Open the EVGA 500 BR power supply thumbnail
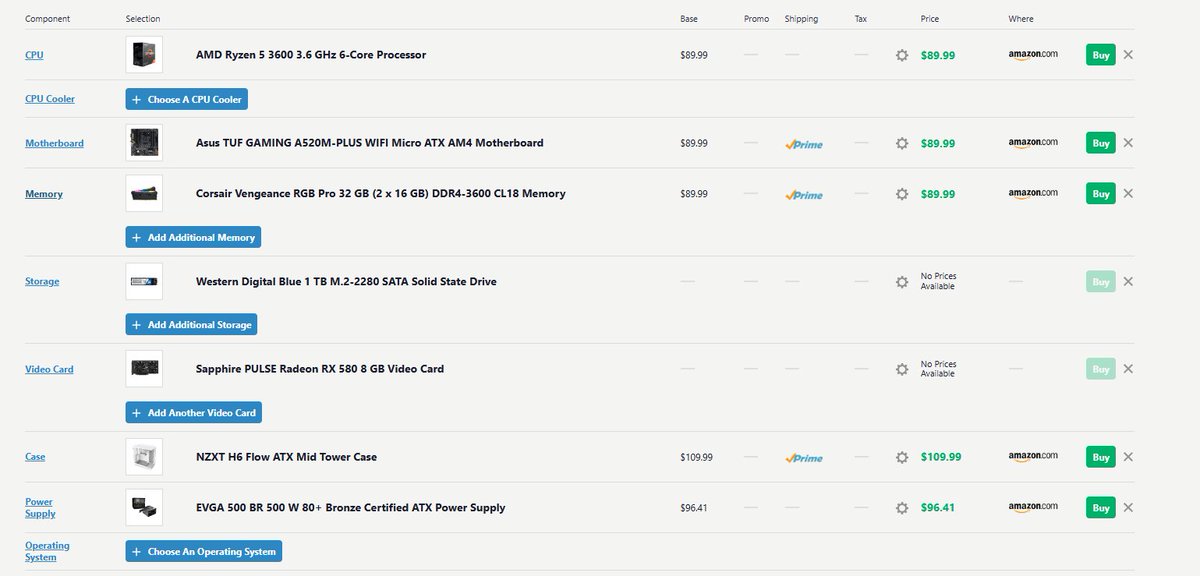This screenshot has height=576, width=1200. point(144,508)
